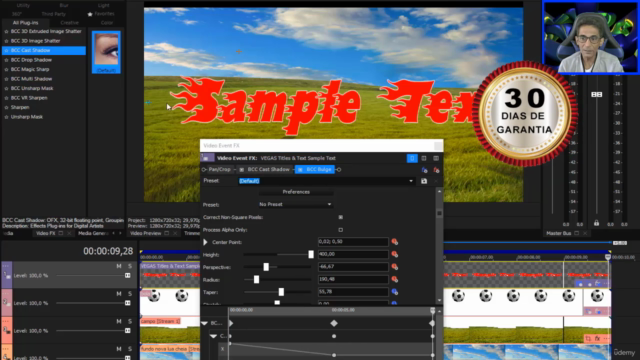This screenshot has width=640, height=360.
Task: Click the Height value field
Action: (353, 254)
